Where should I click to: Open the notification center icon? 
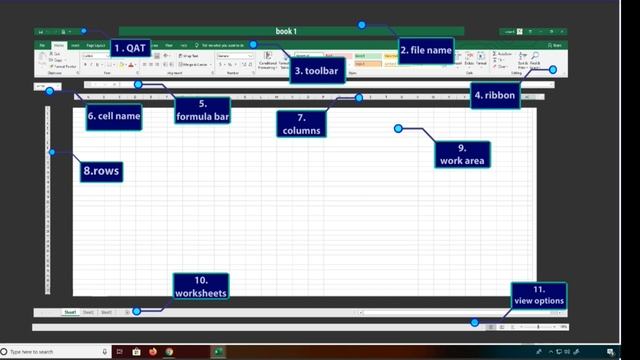pyautogui.click(x=610, y=351)
